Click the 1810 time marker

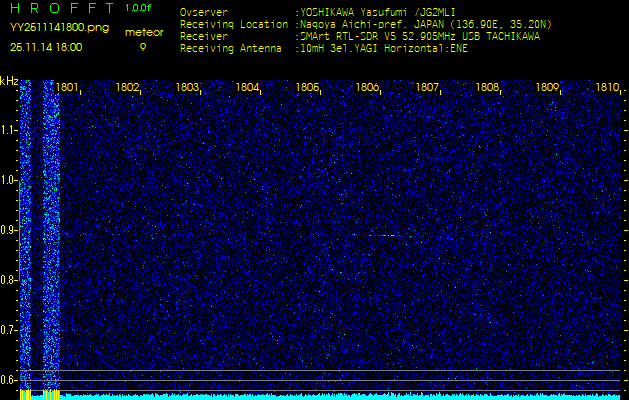(x=607, y=87)
